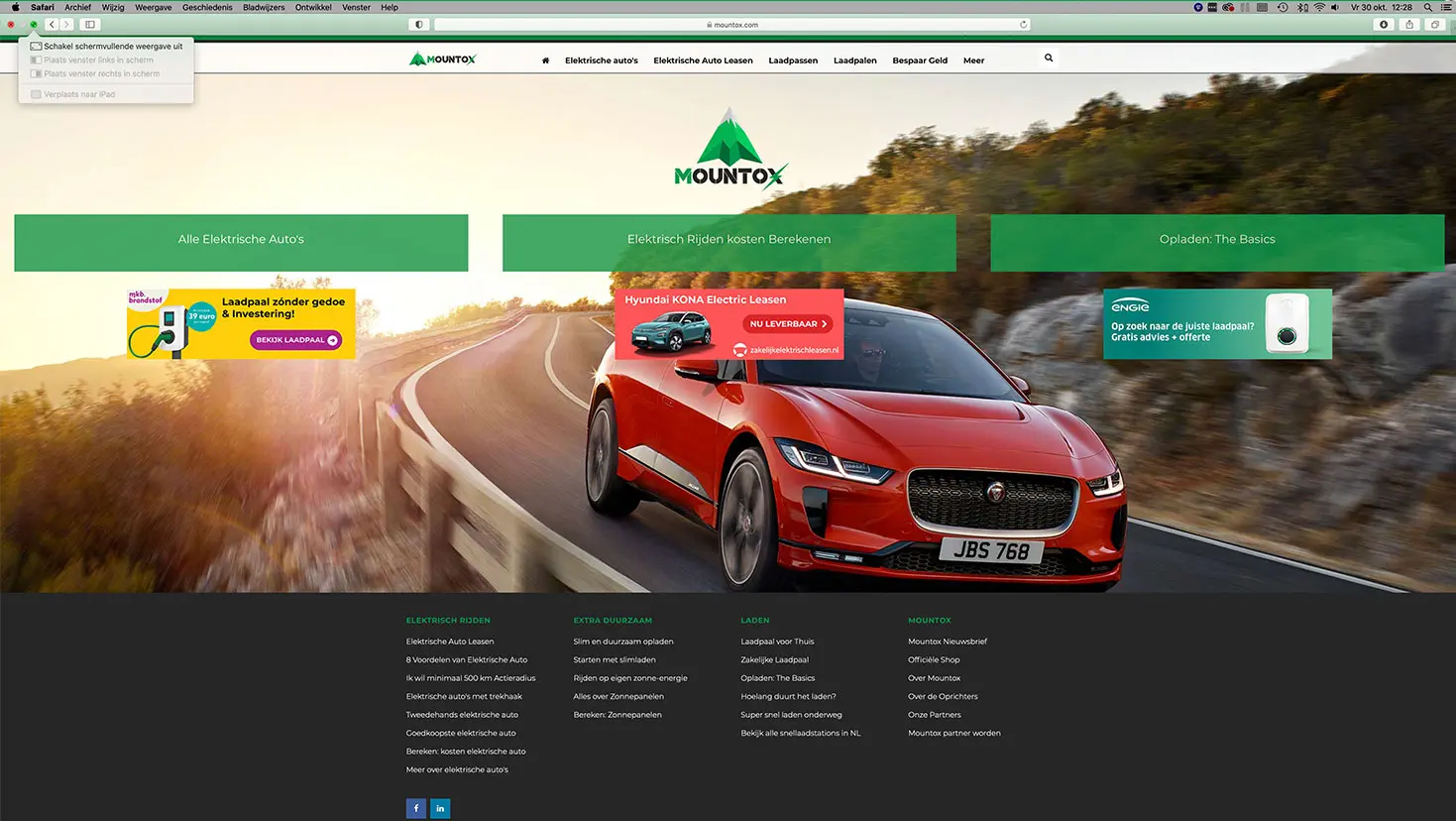Click the large Mountox hero logo

point(730,149)
